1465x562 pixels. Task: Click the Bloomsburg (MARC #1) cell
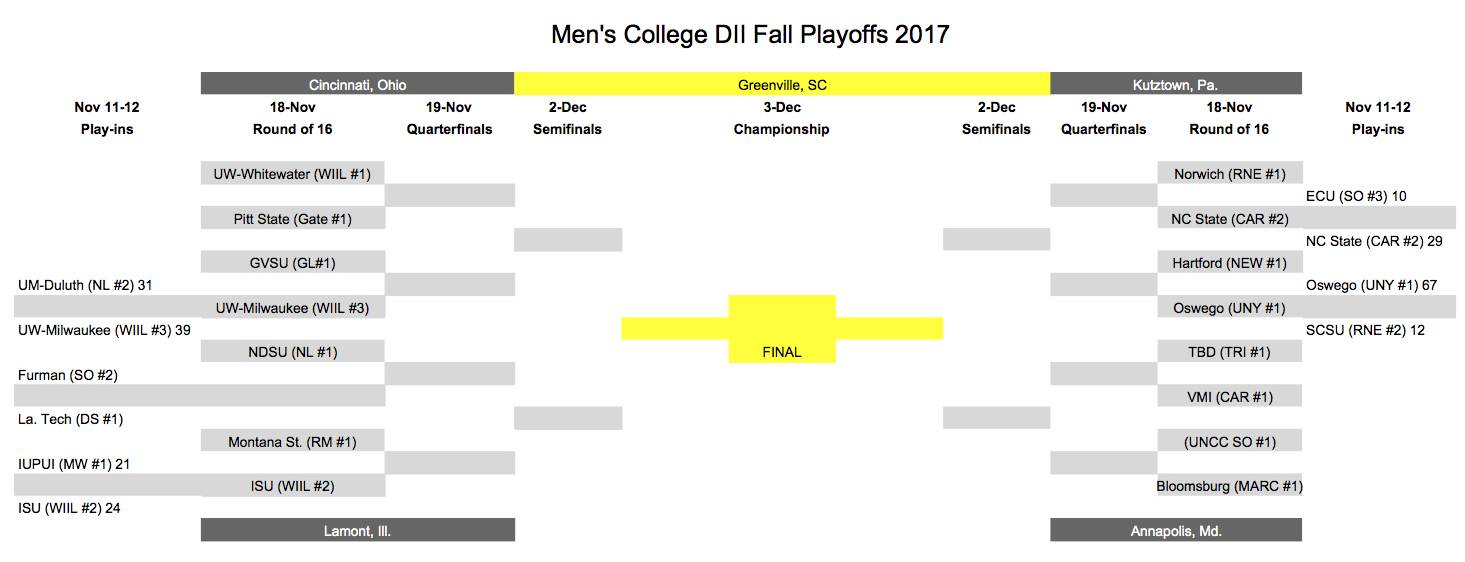(1229, 486)
